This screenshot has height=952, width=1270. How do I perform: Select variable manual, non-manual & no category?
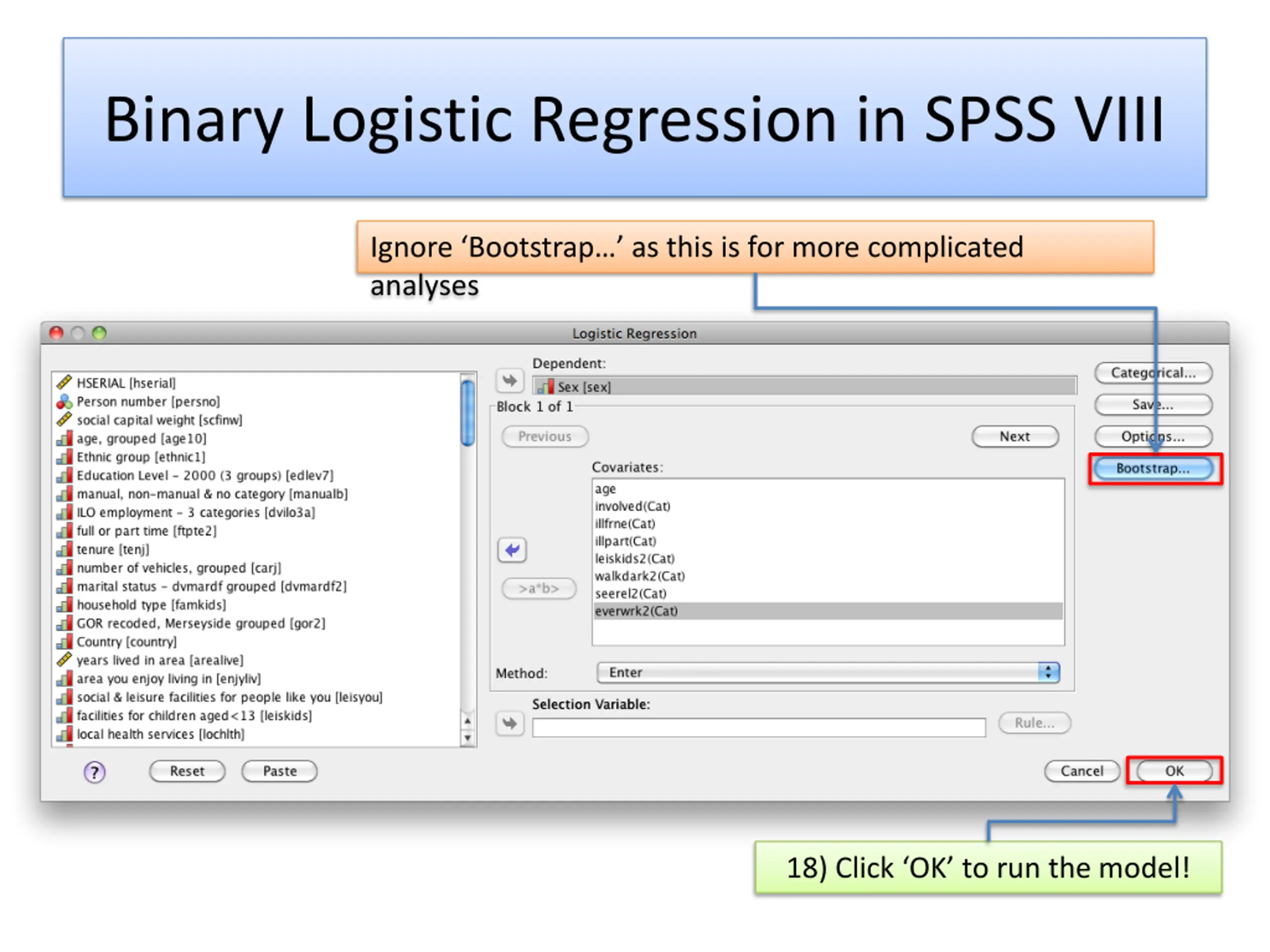click(x=256, y=494)
